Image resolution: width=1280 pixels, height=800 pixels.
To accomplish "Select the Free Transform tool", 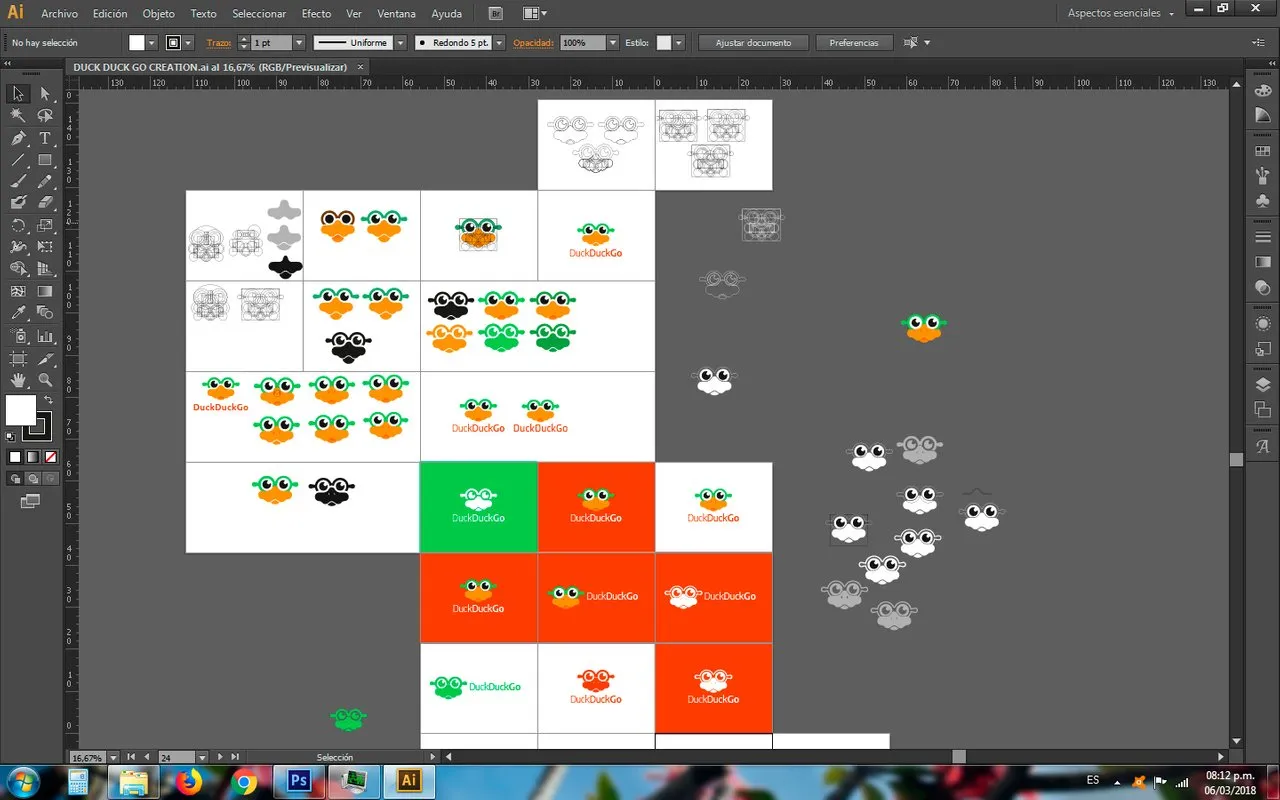I will [45, 247].
